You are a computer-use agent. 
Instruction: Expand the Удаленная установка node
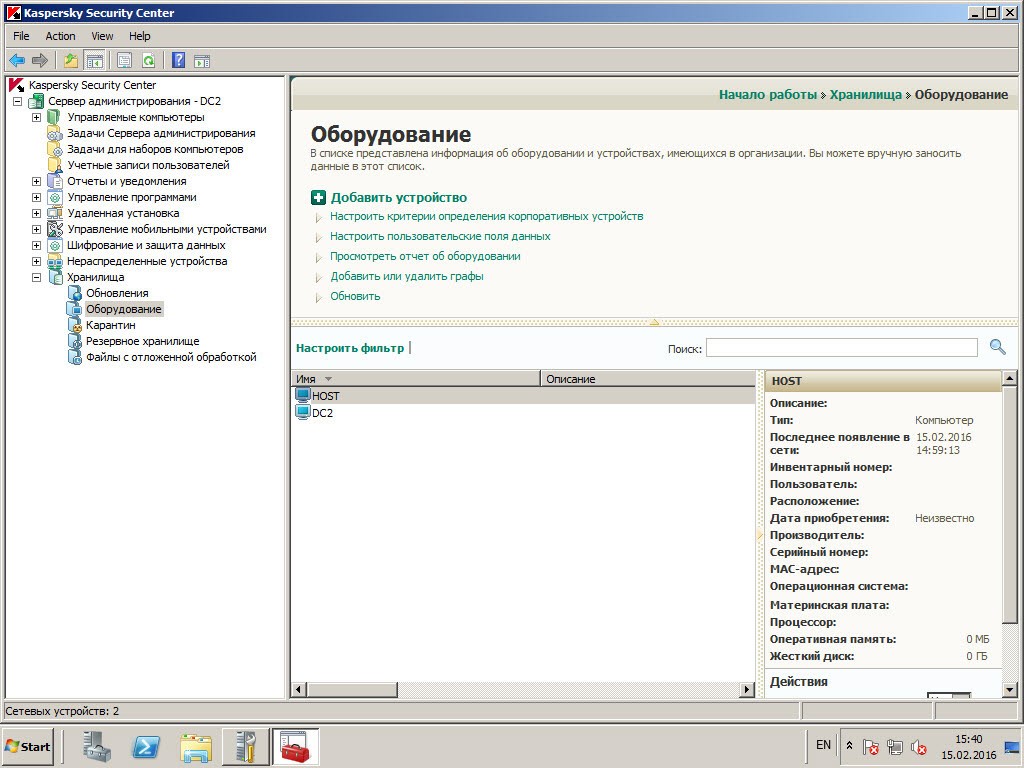[x=37, y=214]
